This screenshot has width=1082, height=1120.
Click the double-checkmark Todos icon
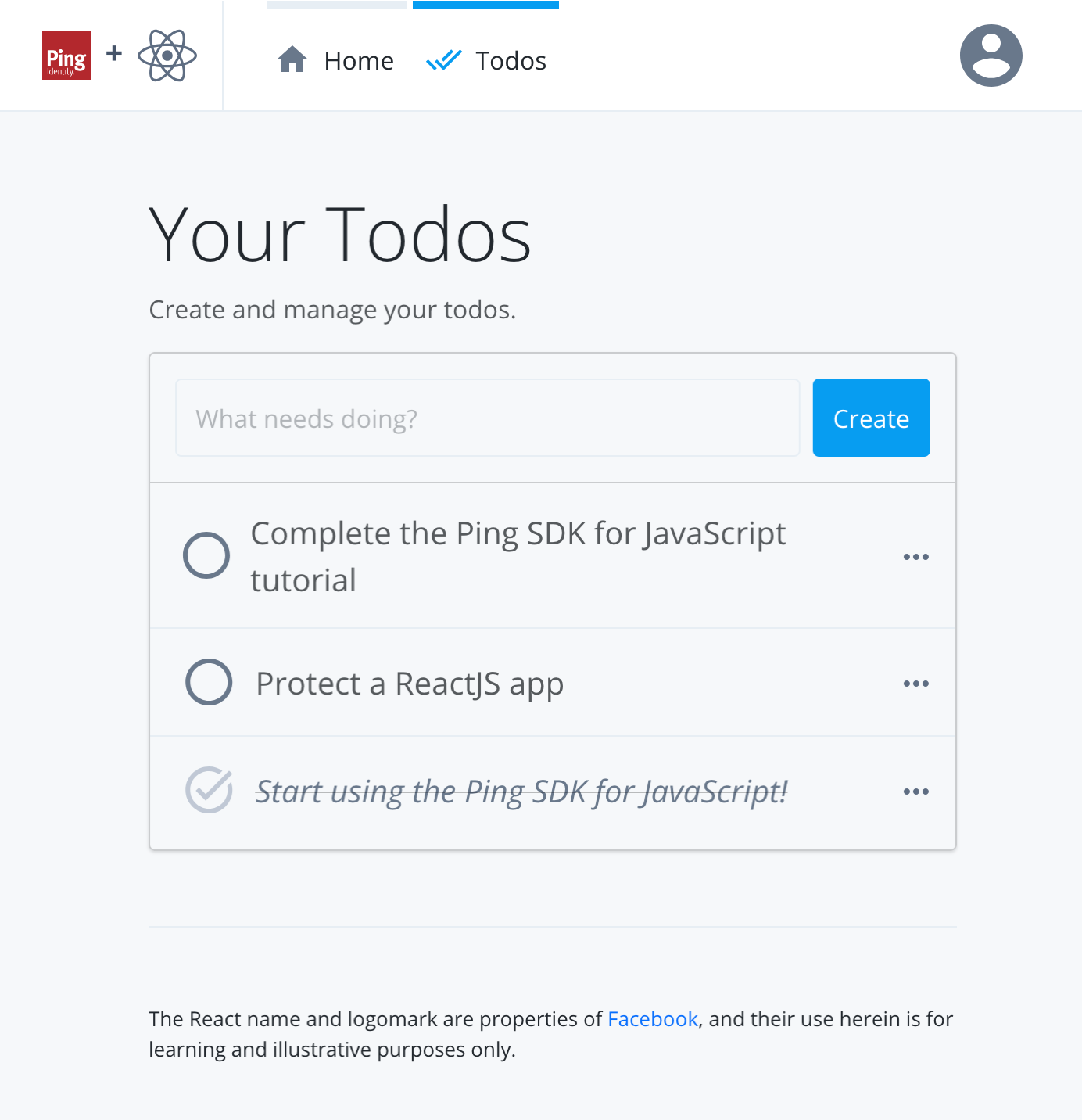pos(443,60)
